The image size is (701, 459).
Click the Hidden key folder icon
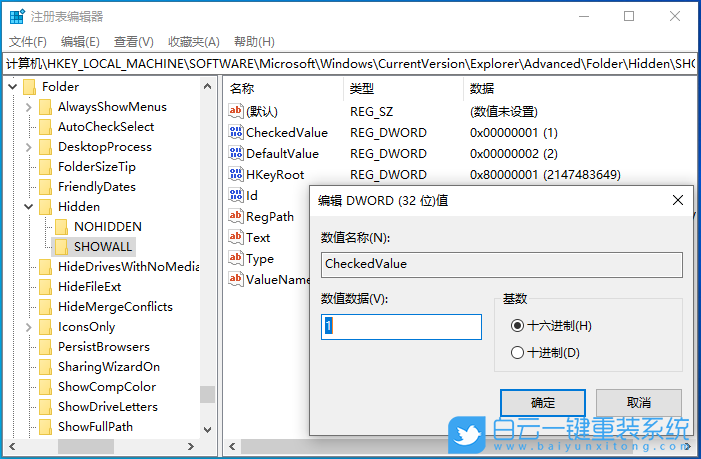coord(45,207)
